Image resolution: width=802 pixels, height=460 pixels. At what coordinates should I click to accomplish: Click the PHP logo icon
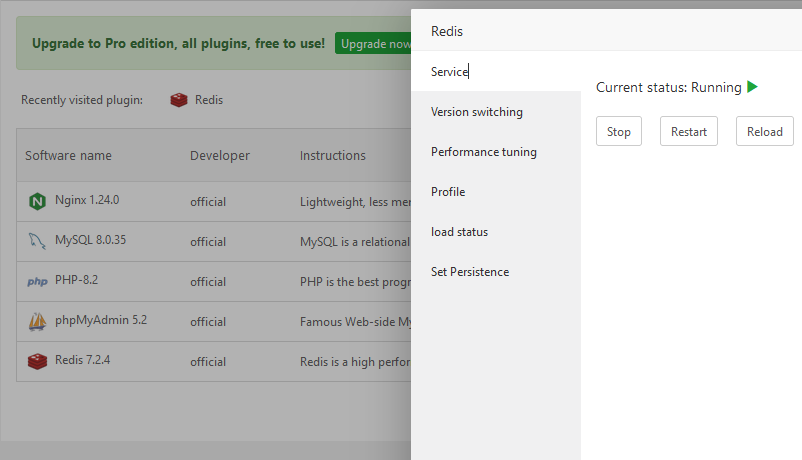pyautogui.click(x=38, y=282)
